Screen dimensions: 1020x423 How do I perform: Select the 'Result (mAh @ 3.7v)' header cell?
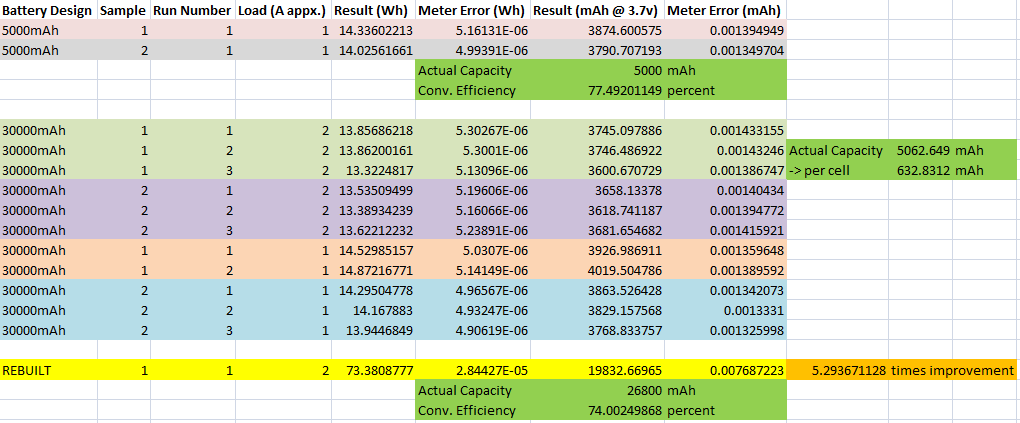click(x=598, y=10)
